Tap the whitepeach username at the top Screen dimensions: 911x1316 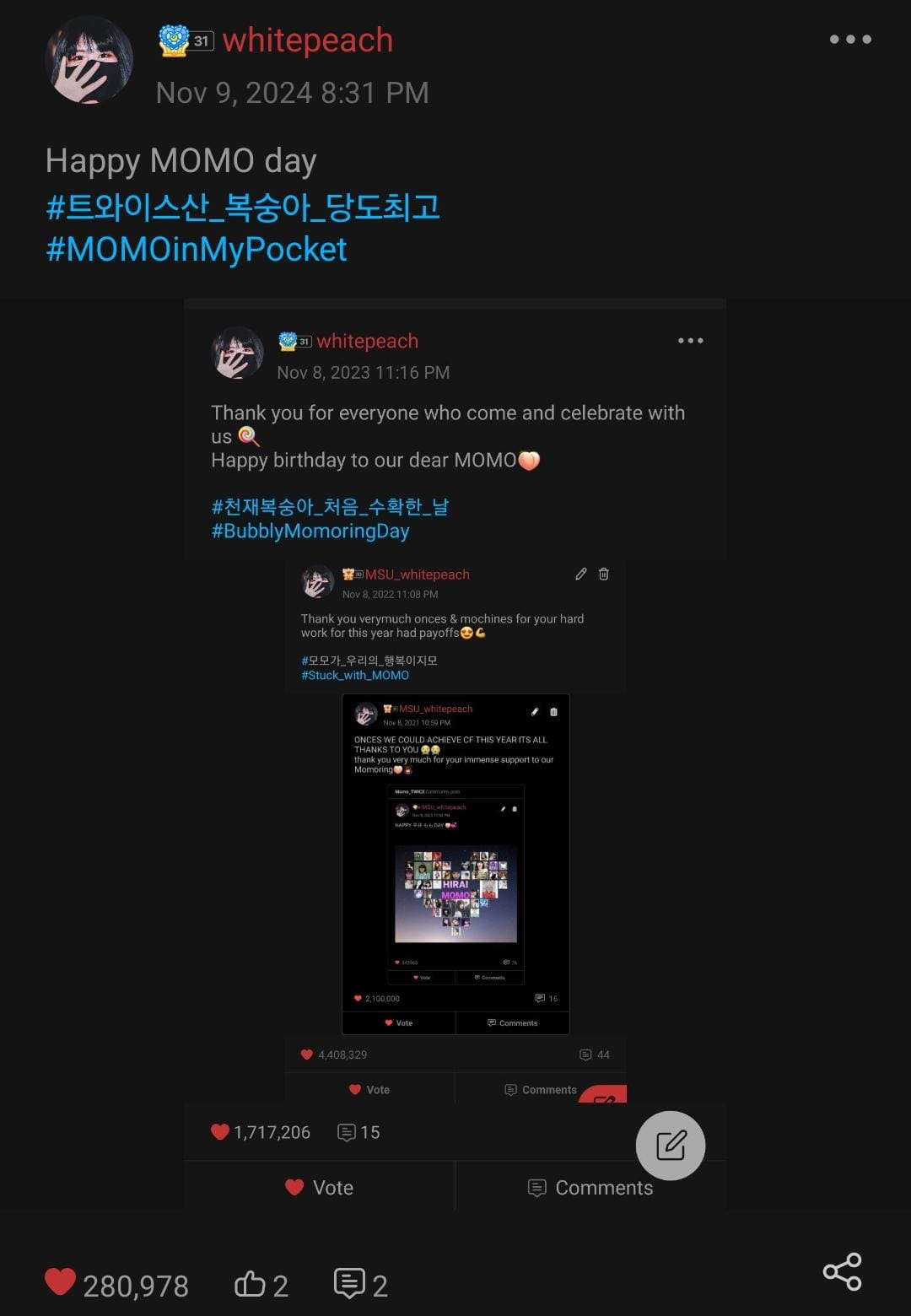[x=308, y=40]
